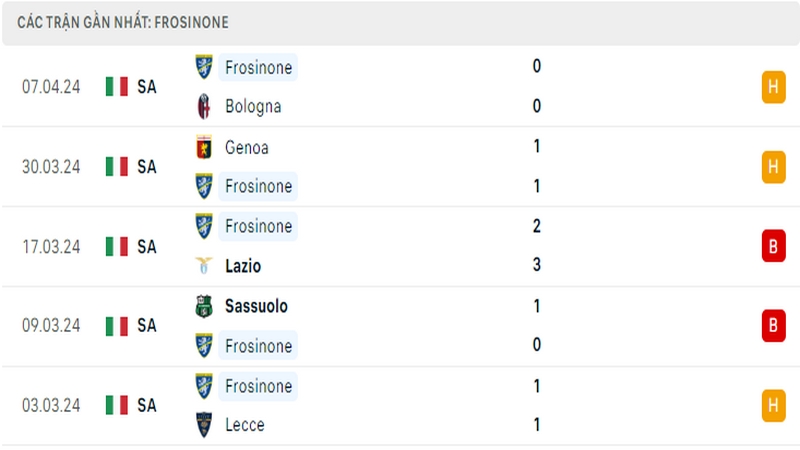
Task: Click the Frosinone score 2 against Lazio
Action: click(x=537, y=226)
